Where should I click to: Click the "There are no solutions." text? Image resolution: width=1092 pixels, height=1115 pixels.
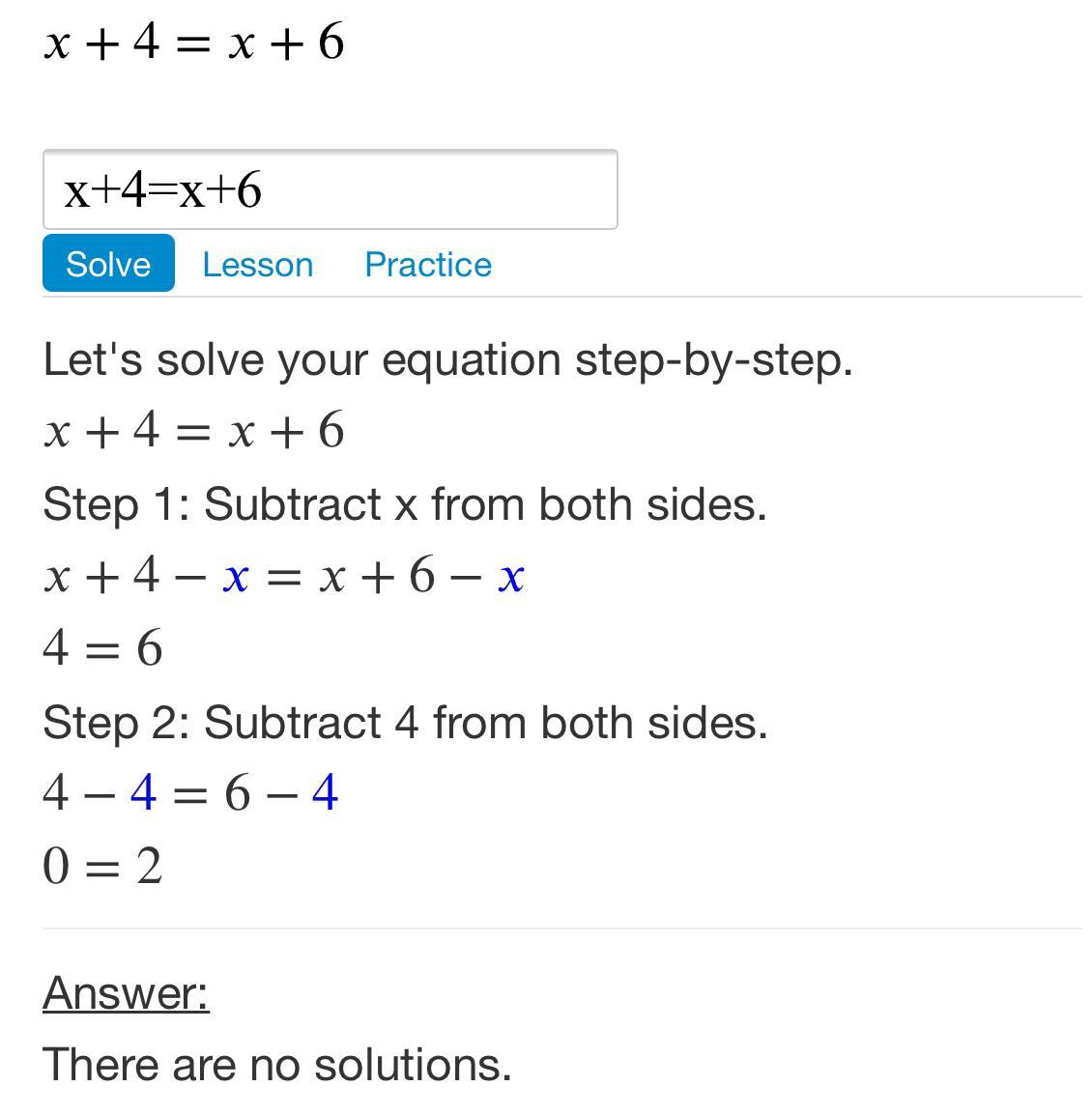click(276, 1064)
